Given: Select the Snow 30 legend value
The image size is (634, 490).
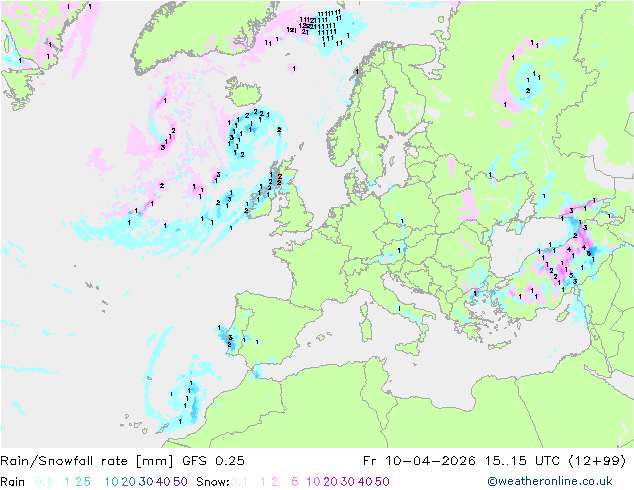Looking at the screenshot, I should pos(348,482).
